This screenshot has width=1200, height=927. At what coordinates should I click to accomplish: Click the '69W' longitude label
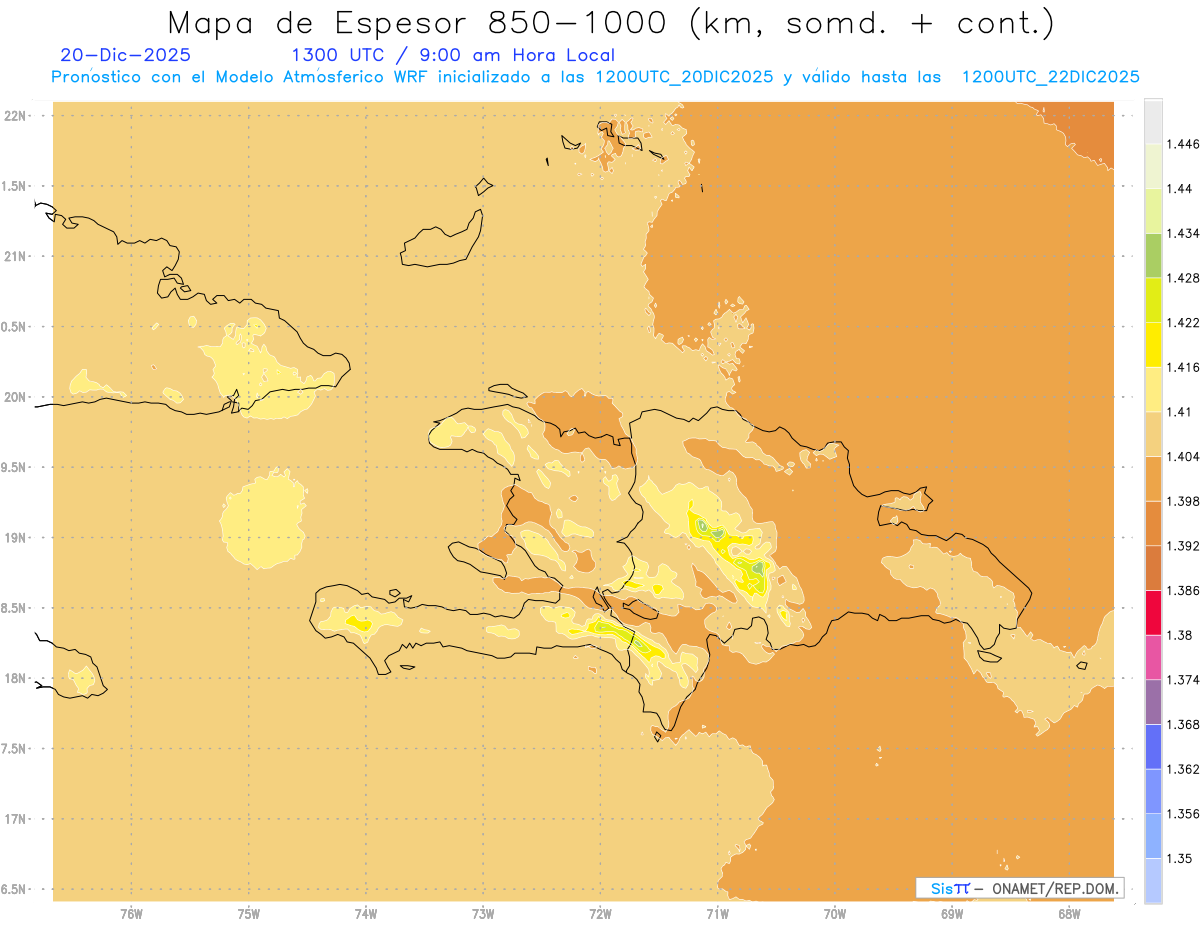coord(952,914)
